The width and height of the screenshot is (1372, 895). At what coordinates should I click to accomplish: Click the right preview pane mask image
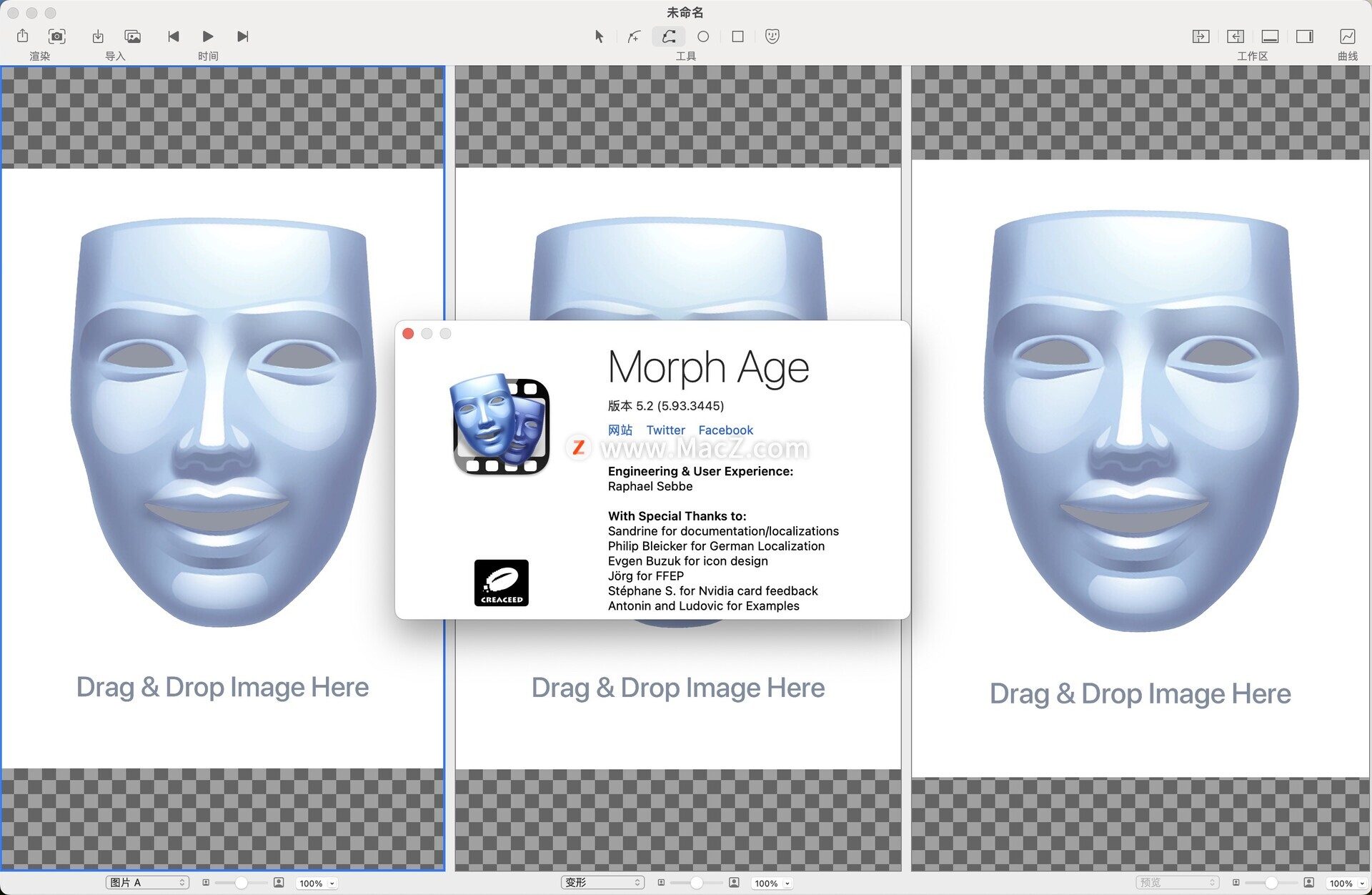coord(1140,420)
